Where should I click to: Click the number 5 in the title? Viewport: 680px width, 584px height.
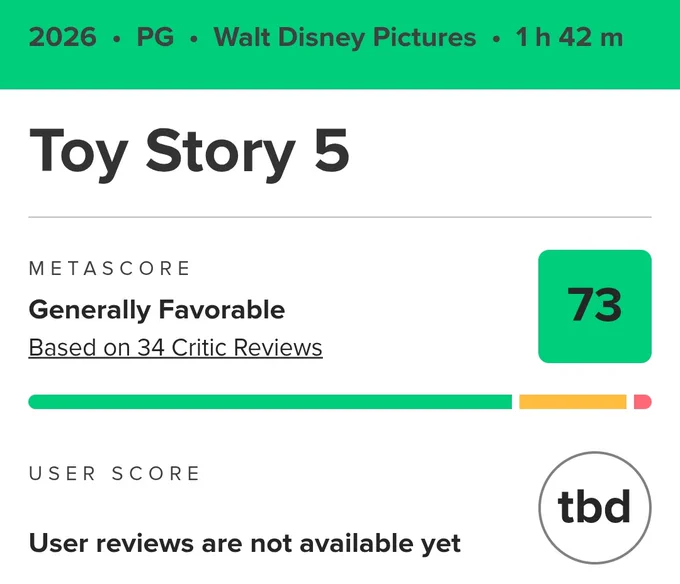(x=332, y=151)
